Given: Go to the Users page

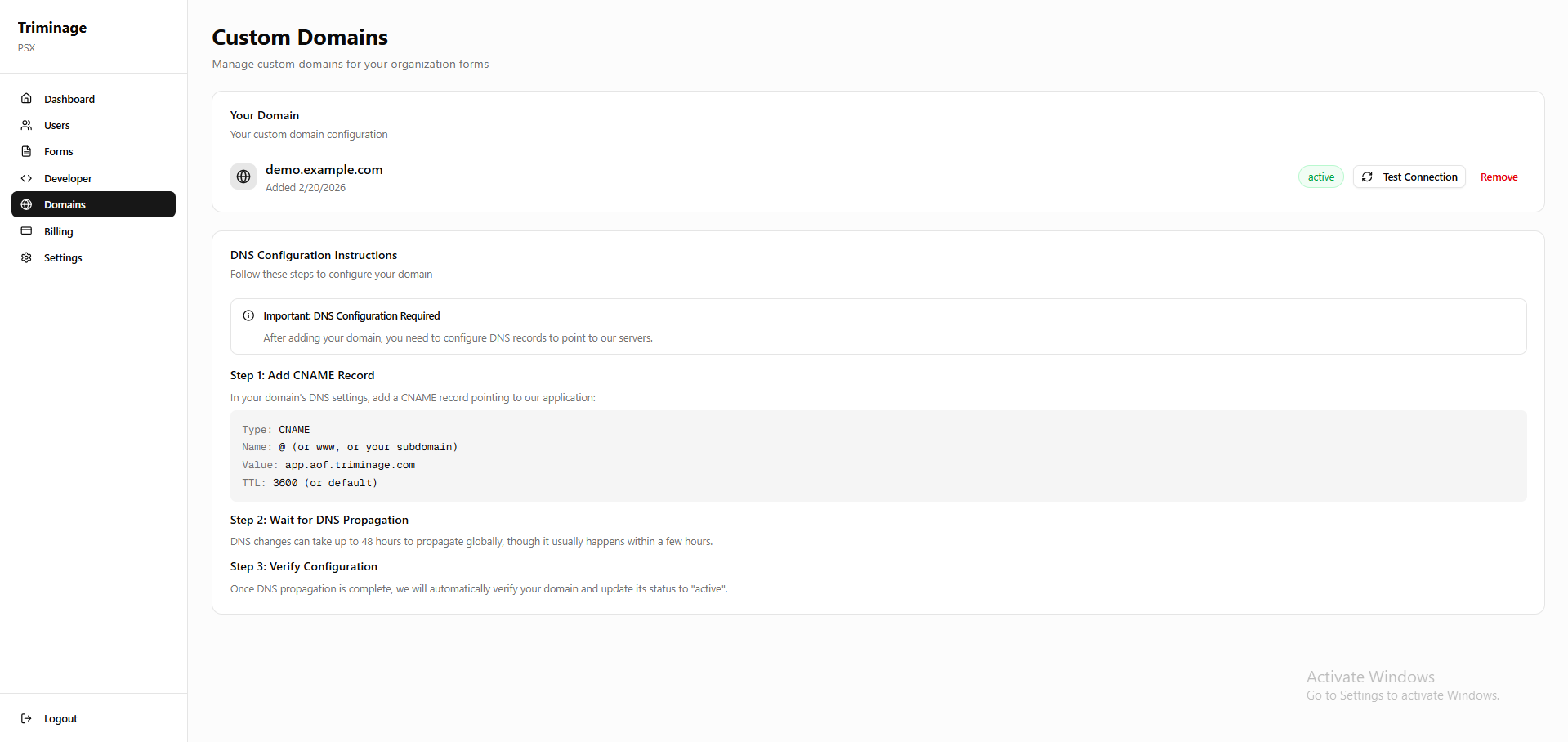Looking at the screenshot, I should (57, 125).
